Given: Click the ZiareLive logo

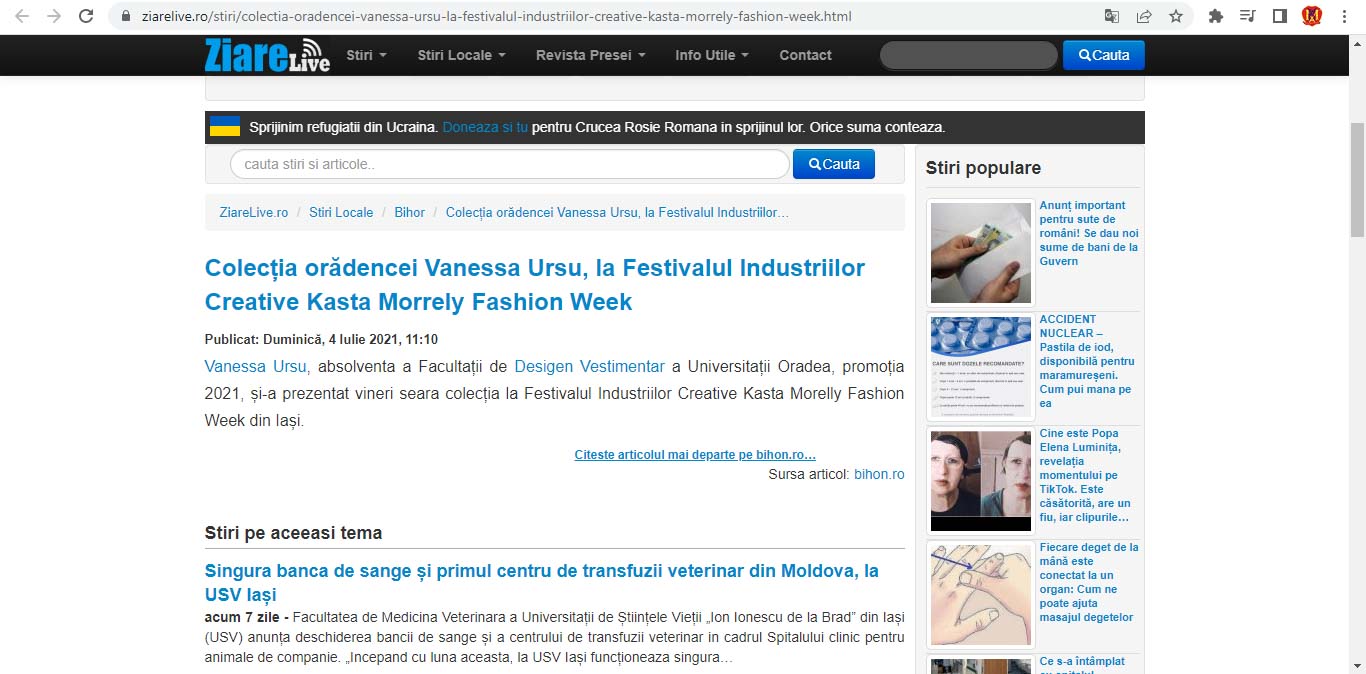Looking at the screenshot, I should (267, 55).
